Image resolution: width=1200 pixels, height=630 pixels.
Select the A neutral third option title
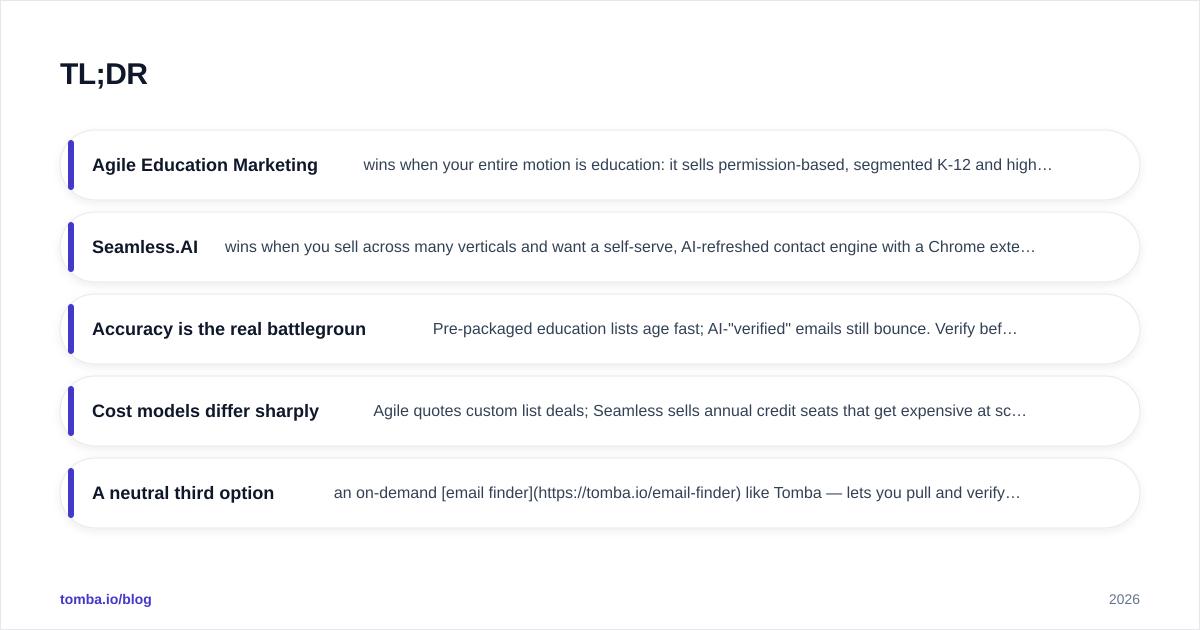coord(183,493)
